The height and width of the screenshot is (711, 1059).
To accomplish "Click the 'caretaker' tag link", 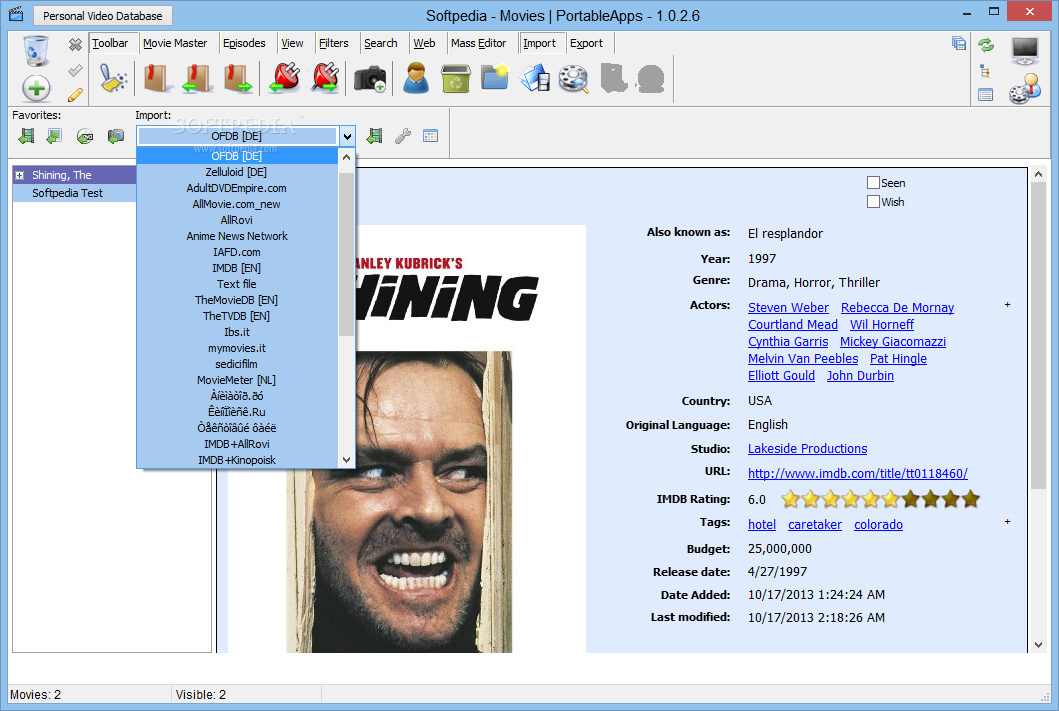I will click(x=815, y=525).
